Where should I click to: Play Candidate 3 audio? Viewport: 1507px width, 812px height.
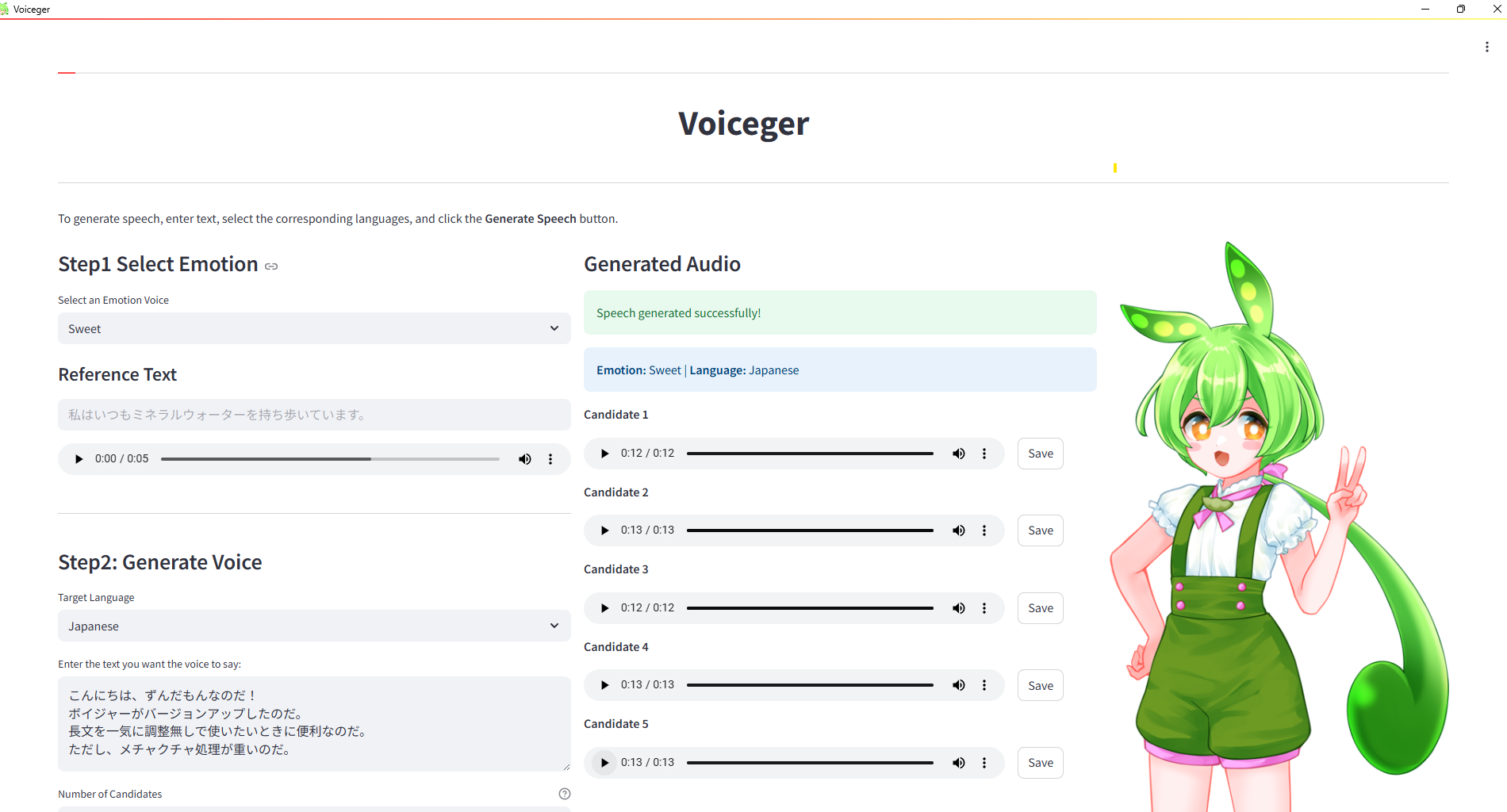click(x=604, y=607)
